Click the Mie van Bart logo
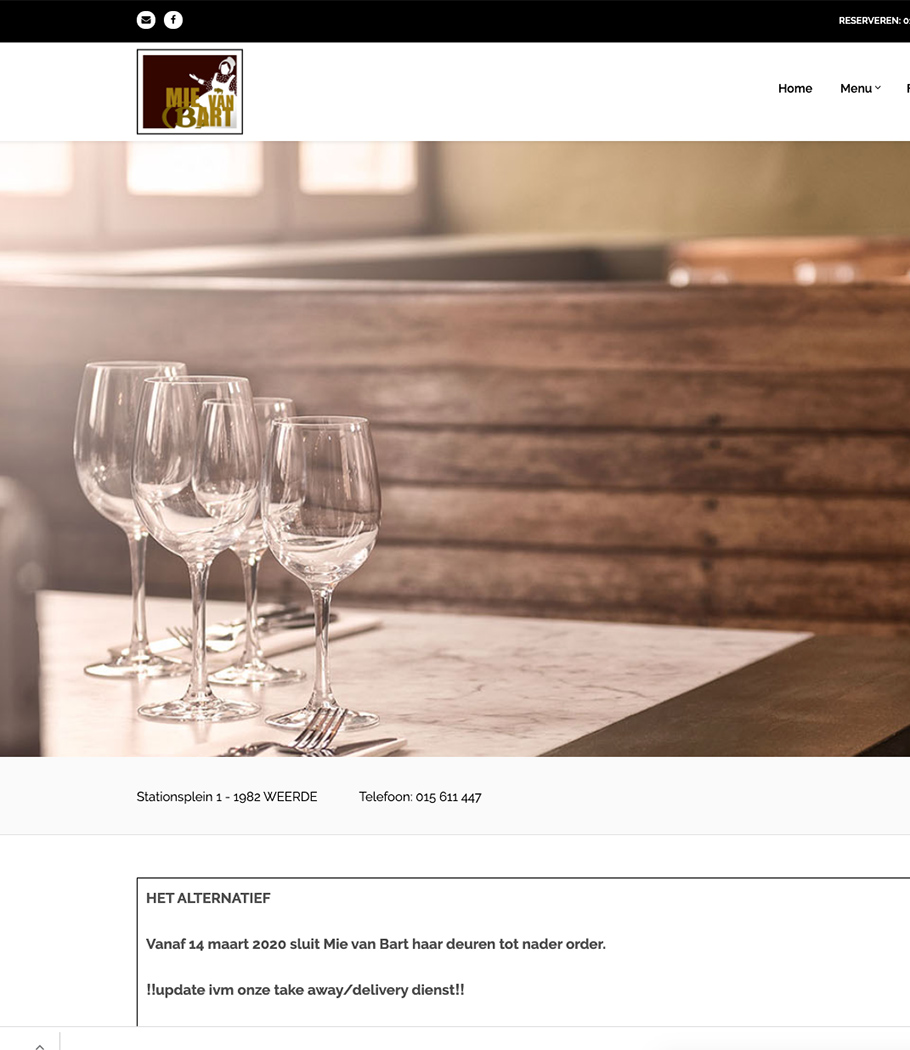The image size is (910, 1050). pos(189,92)
